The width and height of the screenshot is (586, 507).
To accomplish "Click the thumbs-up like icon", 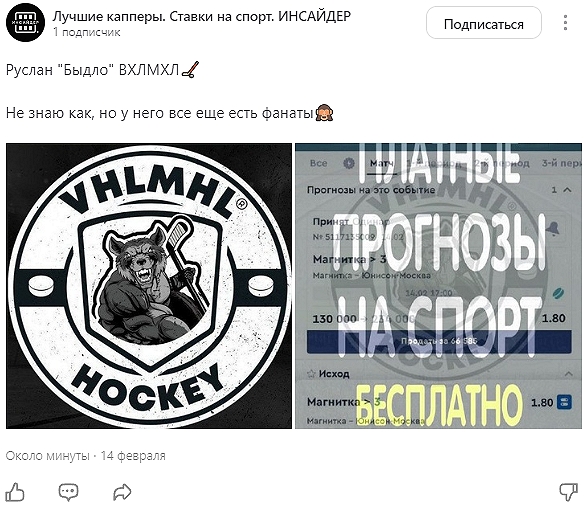I will click(x=15, y=492).
